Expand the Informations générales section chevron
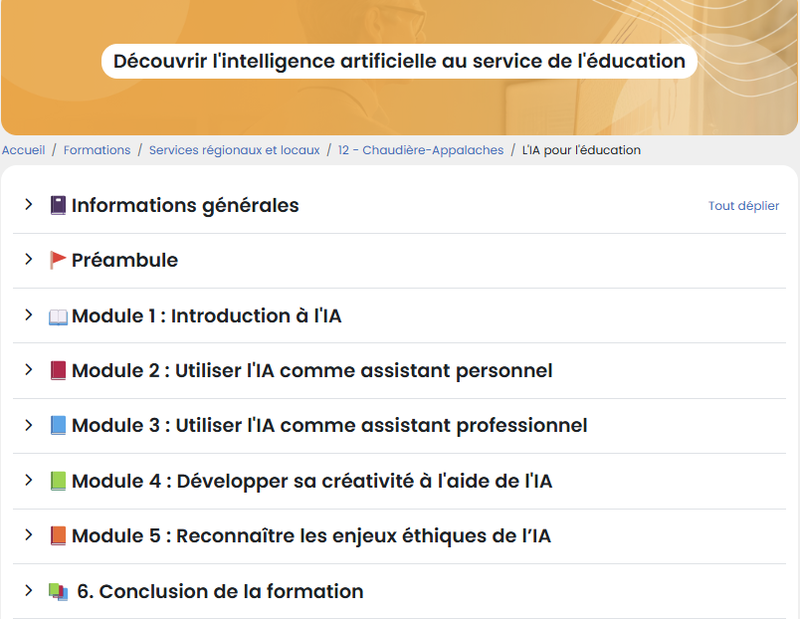 coord(29,205)
